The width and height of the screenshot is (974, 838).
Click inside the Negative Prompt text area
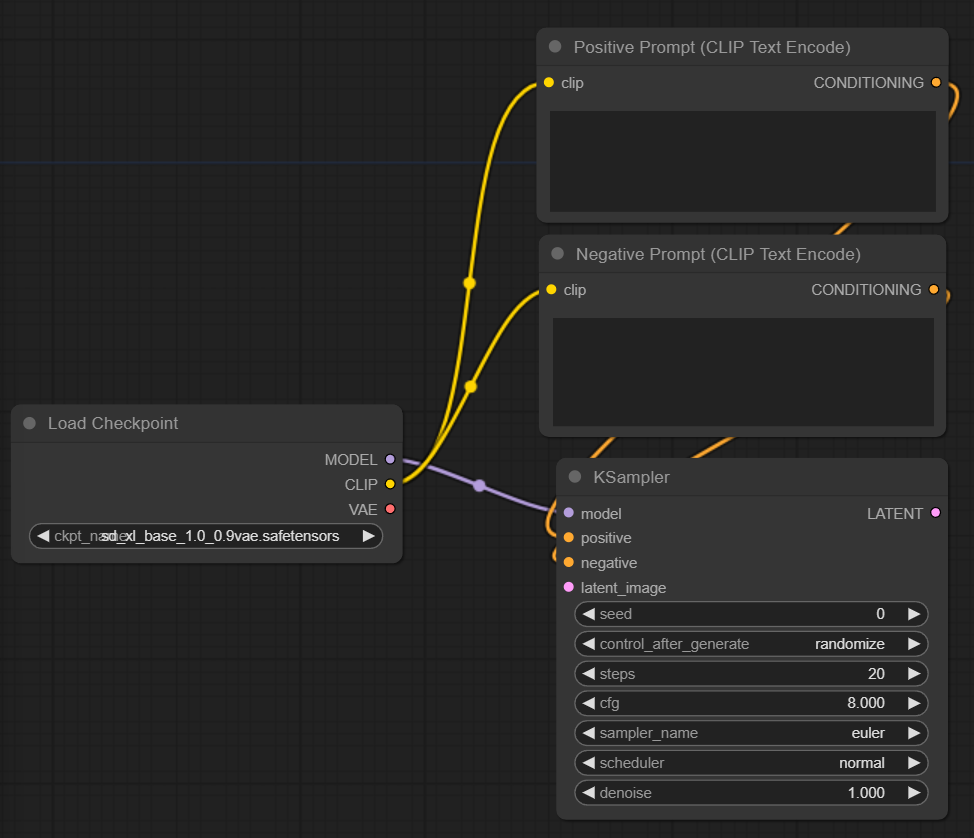pyautogui.click(x=742, y=372)
